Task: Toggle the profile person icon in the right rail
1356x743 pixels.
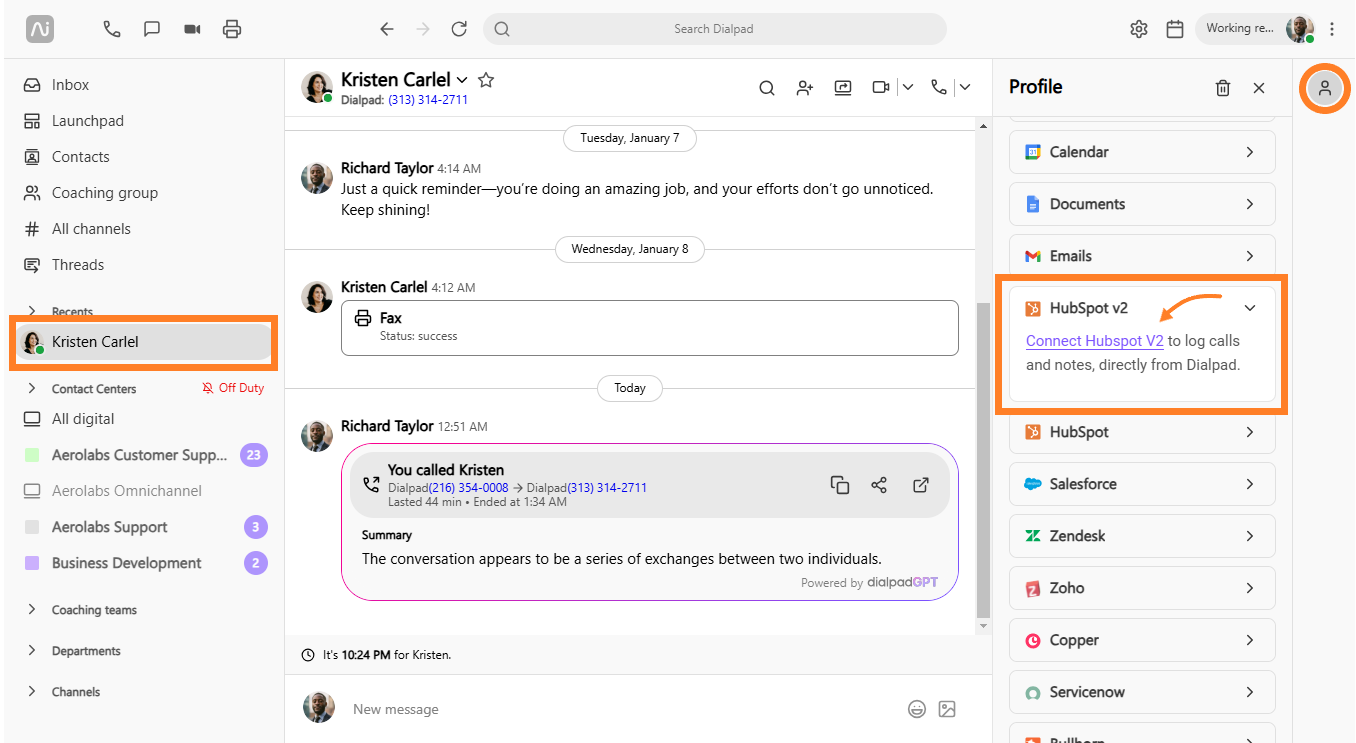Action: coord(1325,88)
